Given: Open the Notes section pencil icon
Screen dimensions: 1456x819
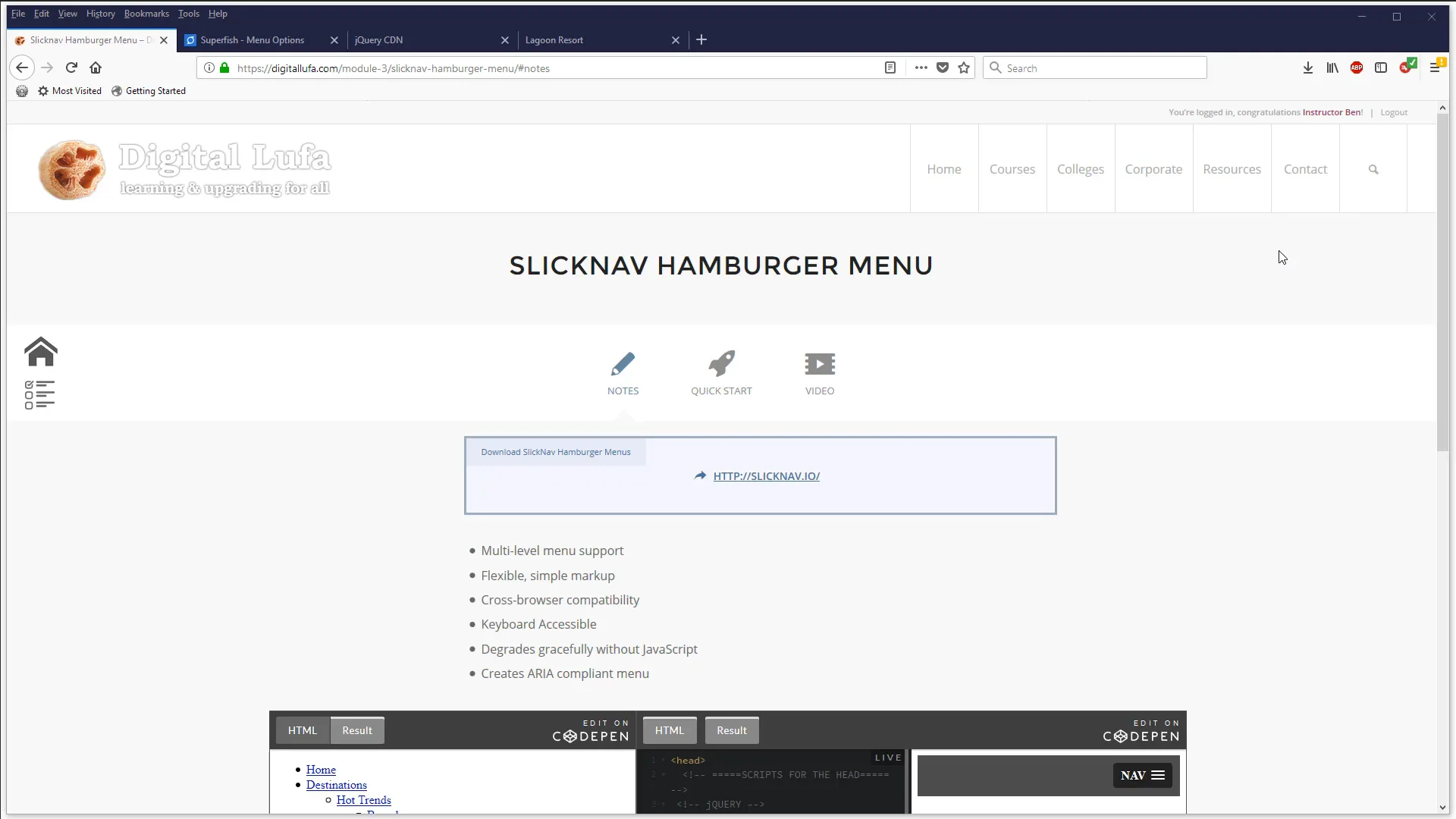Looking at the screenshot, I should (623, 365).
